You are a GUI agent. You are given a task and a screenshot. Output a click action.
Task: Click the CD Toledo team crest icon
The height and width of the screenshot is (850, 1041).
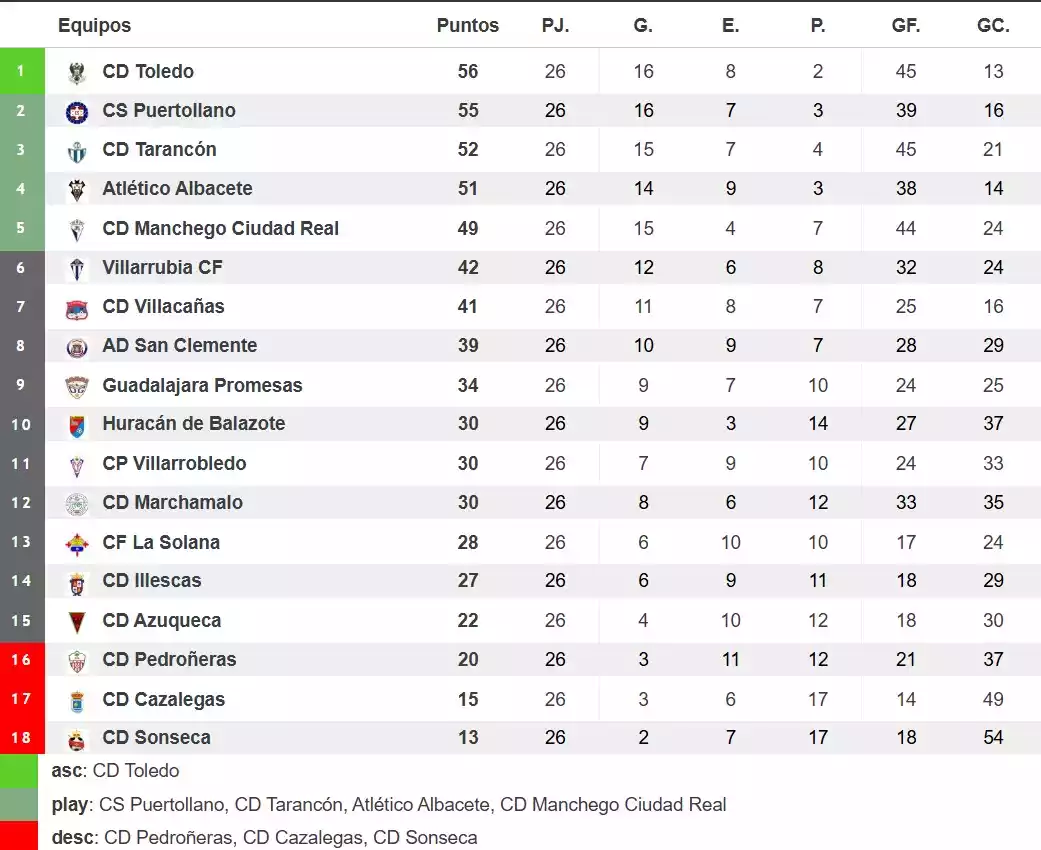(x=77, y=72)
